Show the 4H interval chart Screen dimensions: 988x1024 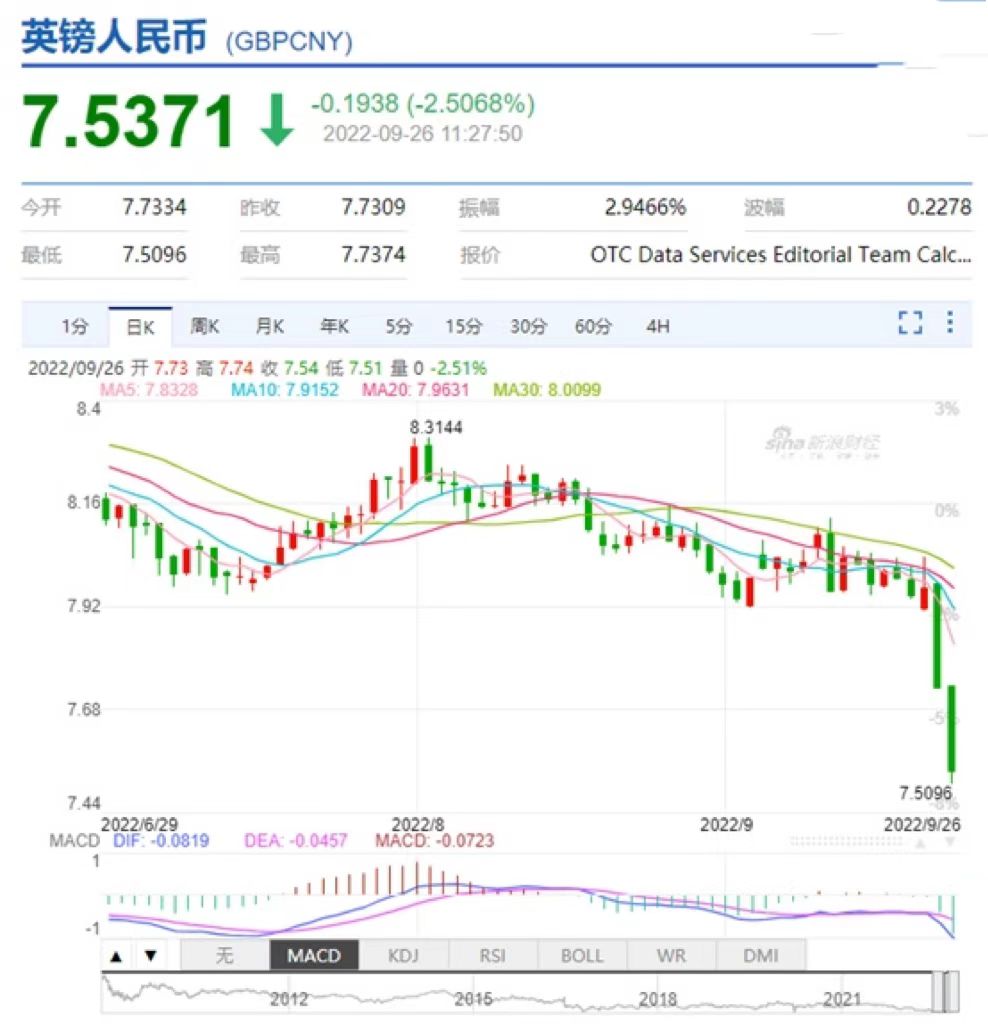[x=658, y=327]
